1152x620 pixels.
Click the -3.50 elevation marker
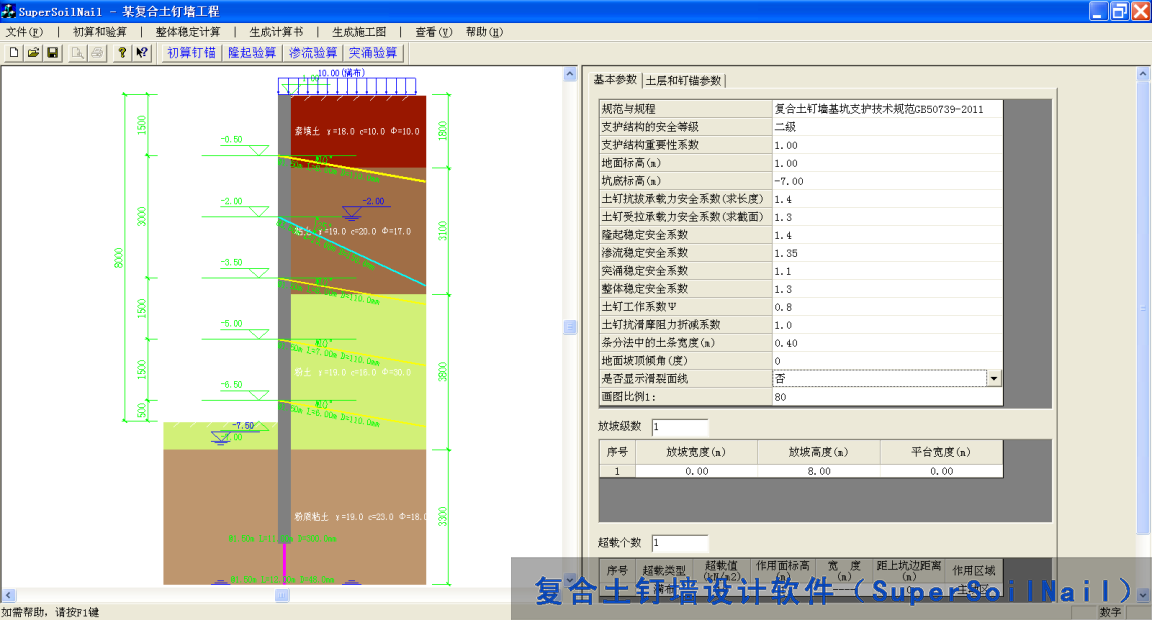point(231,262)
